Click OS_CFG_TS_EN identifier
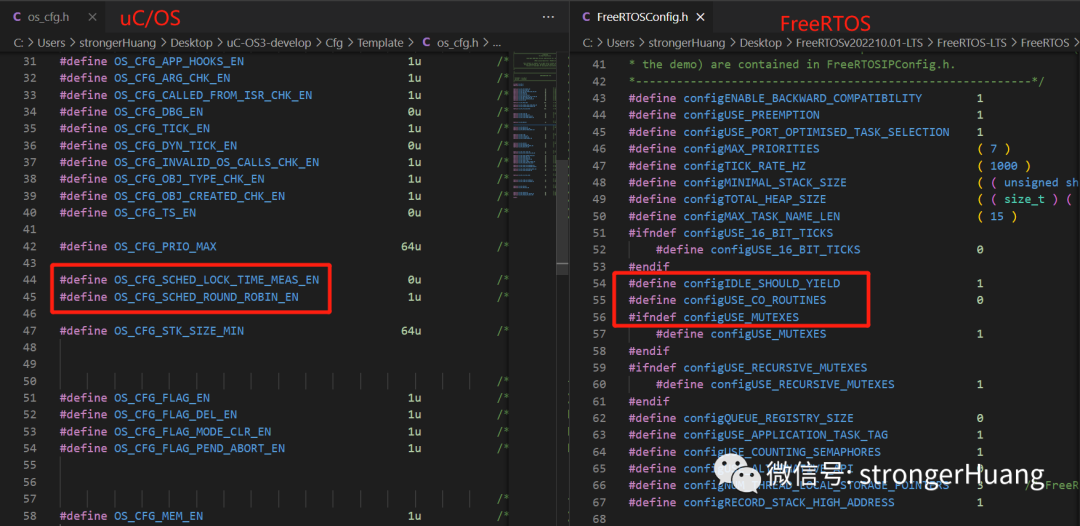This screenshot has height=526, width=1080. pos(155,213)
